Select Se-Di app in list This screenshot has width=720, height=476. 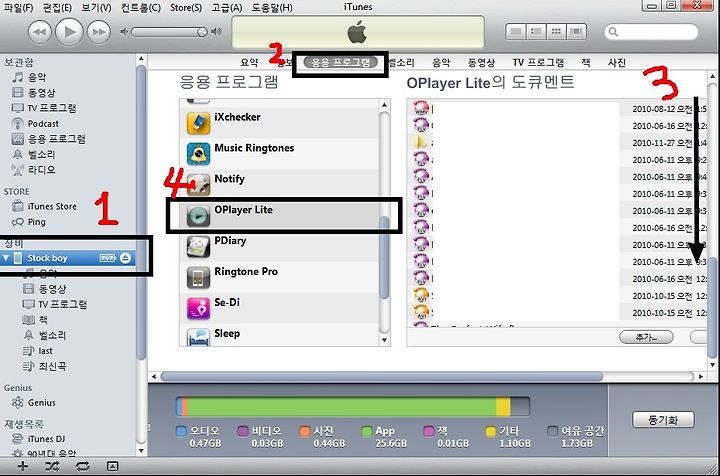pos(279,307)
